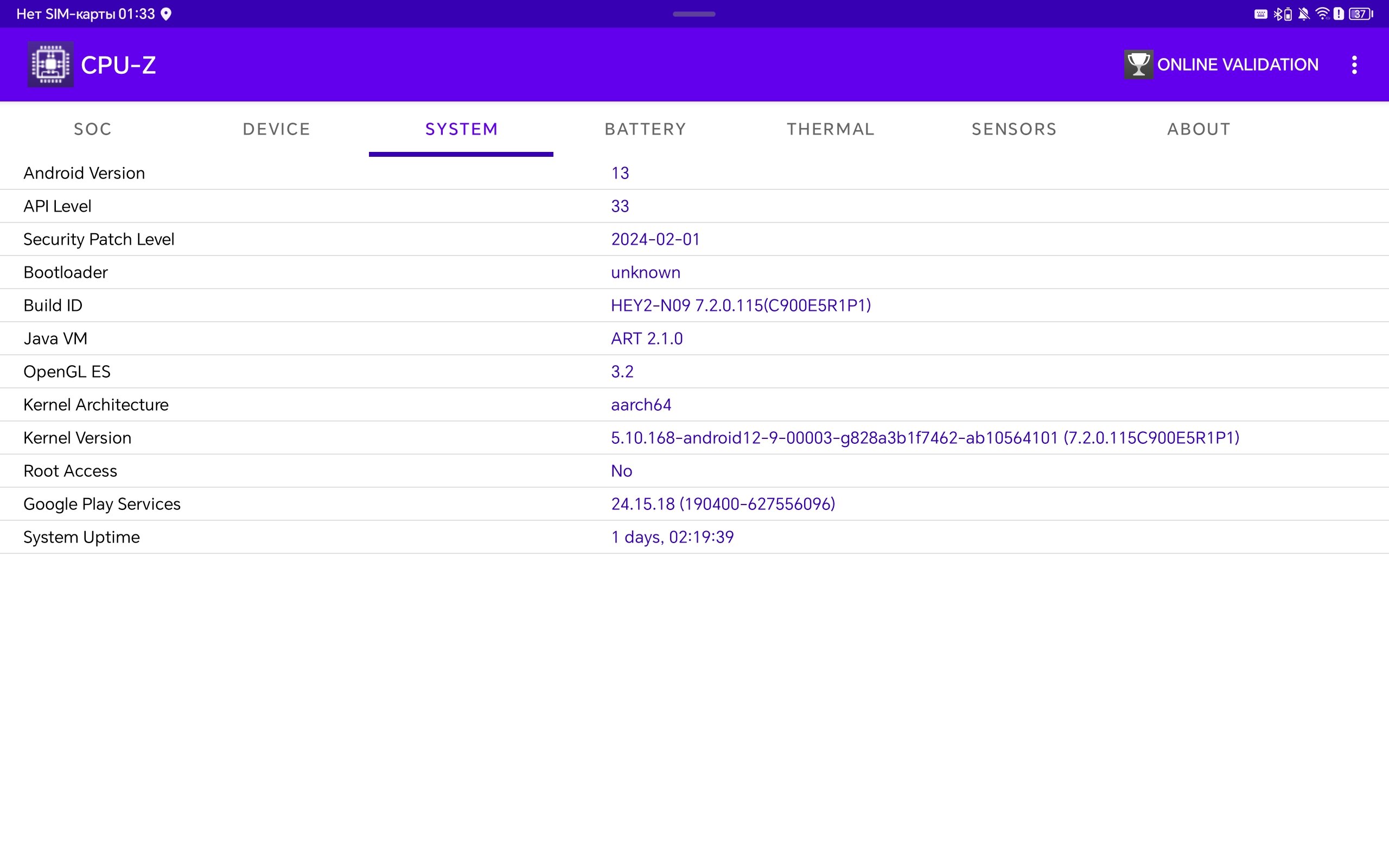Tap the API Level value 33

point(620,206)
